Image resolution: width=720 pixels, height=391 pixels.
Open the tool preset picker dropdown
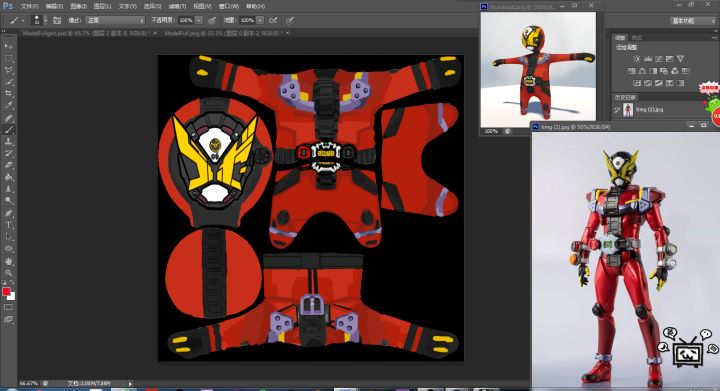click(x=23, y=21)
